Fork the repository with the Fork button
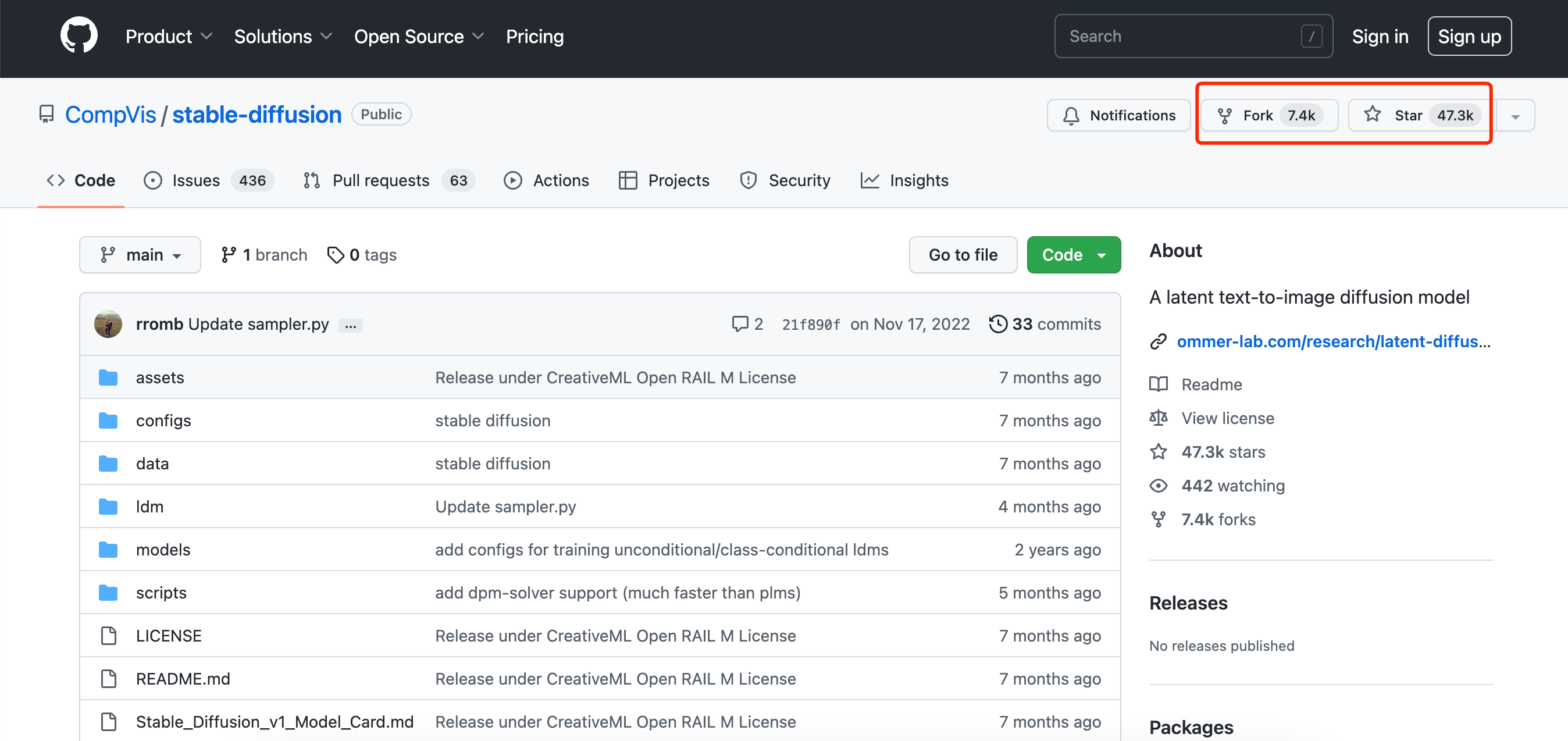The width and height of the screenshot is (1568, 741). click(x=1269, y=115)
